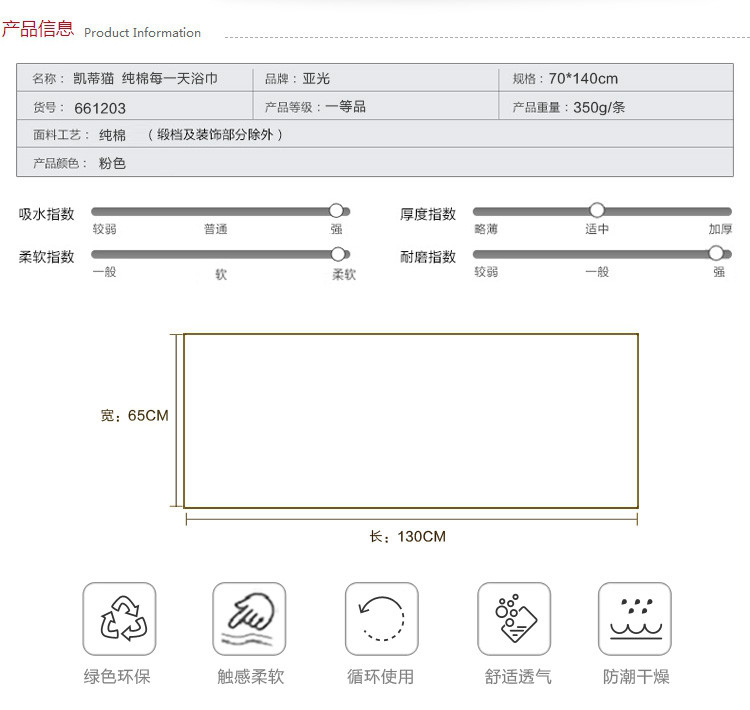
Task: Click the 耐磨指数 slider handle
Action: point(715,253)
